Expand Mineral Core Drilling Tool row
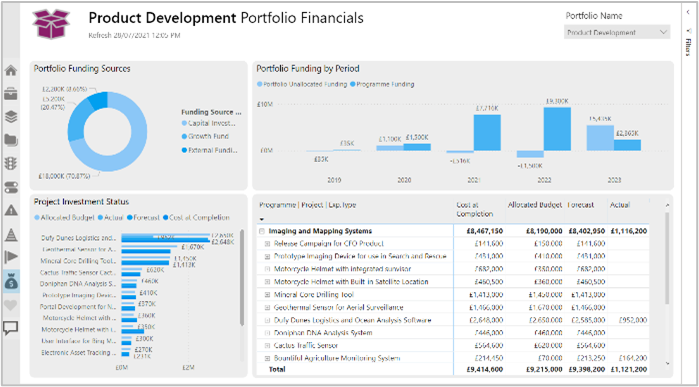Image resolution: width=699 pixels, height=387 pixels. [x=267, y=295]
